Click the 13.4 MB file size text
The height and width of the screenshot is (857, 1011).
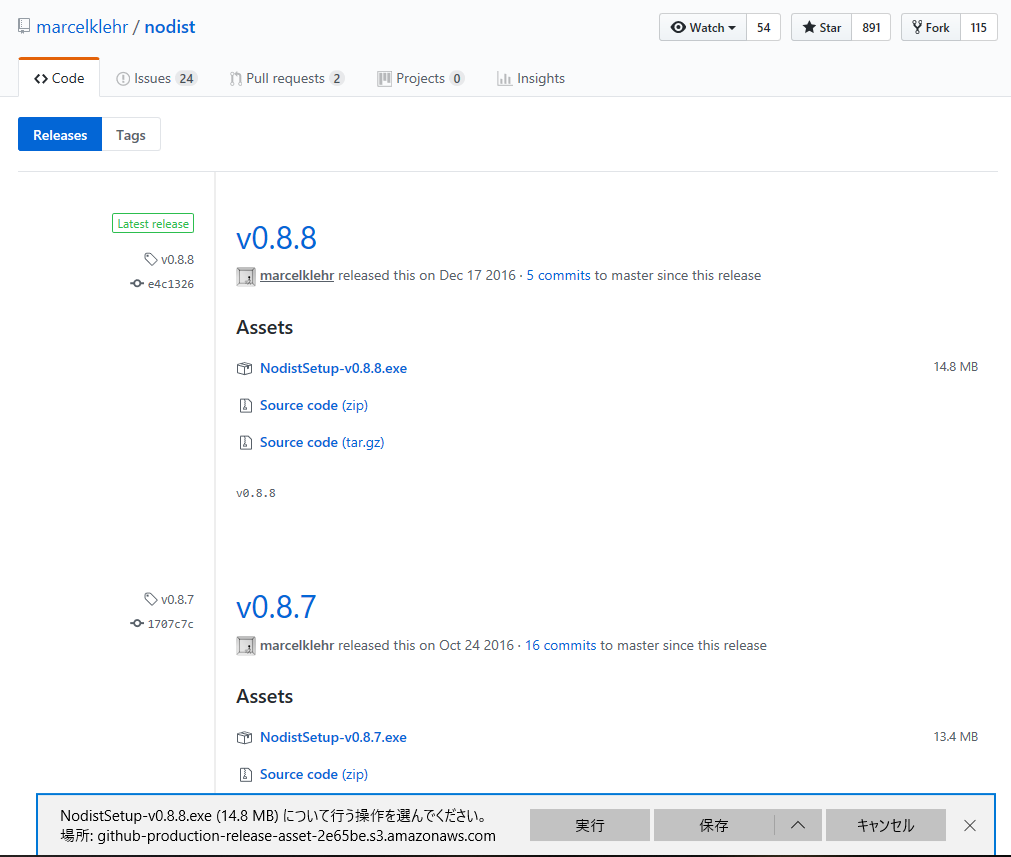point(956,736)
